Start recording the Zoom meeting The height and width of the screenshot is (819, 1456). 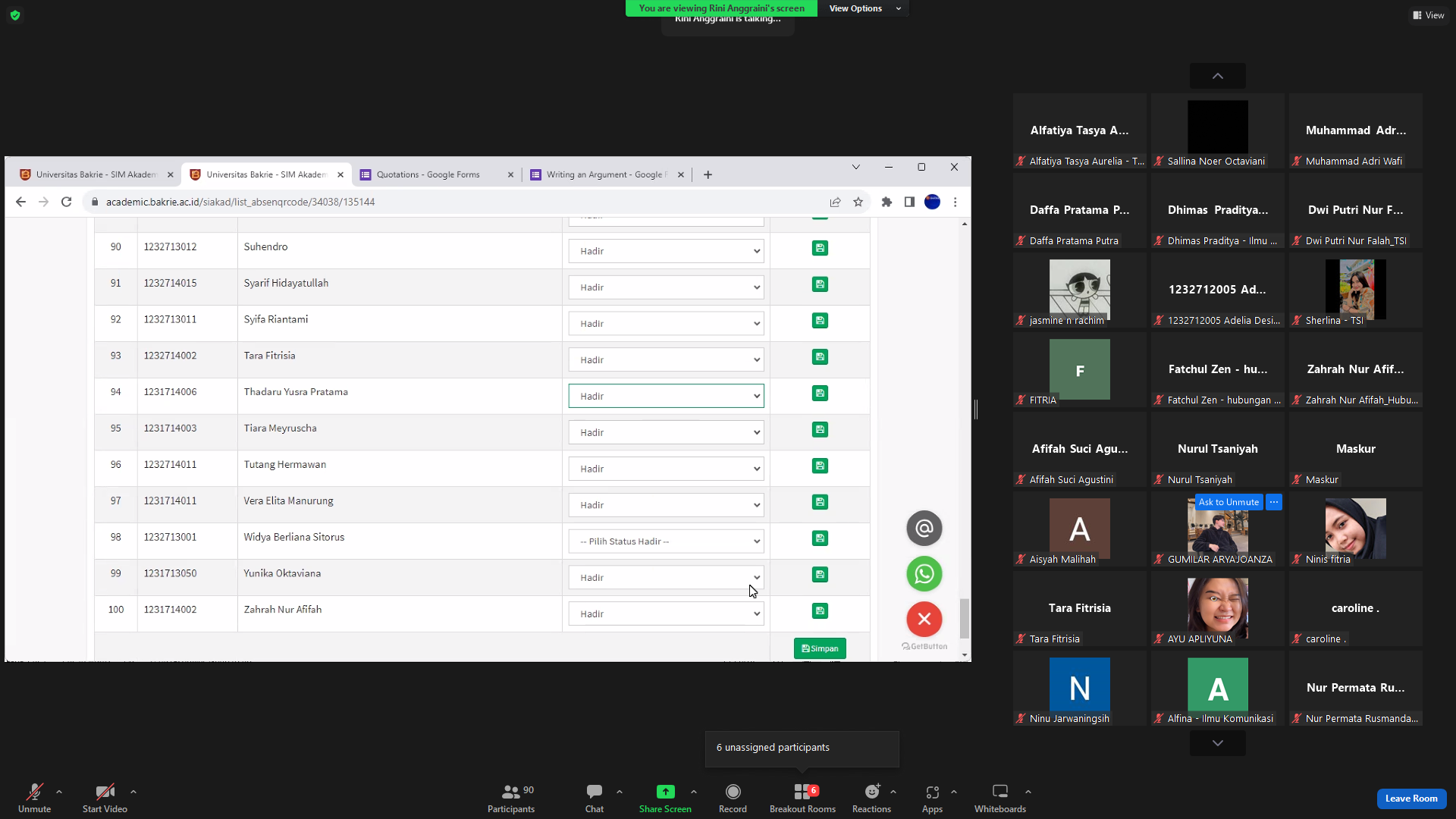733,798
